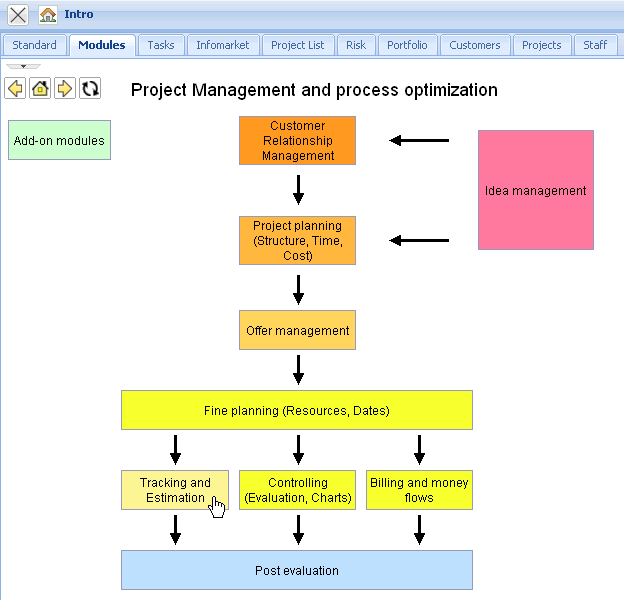Click the Add-on modules box
Image resolution: width=624 pixels, height=600 pixels.
click(x=59, y=140)
